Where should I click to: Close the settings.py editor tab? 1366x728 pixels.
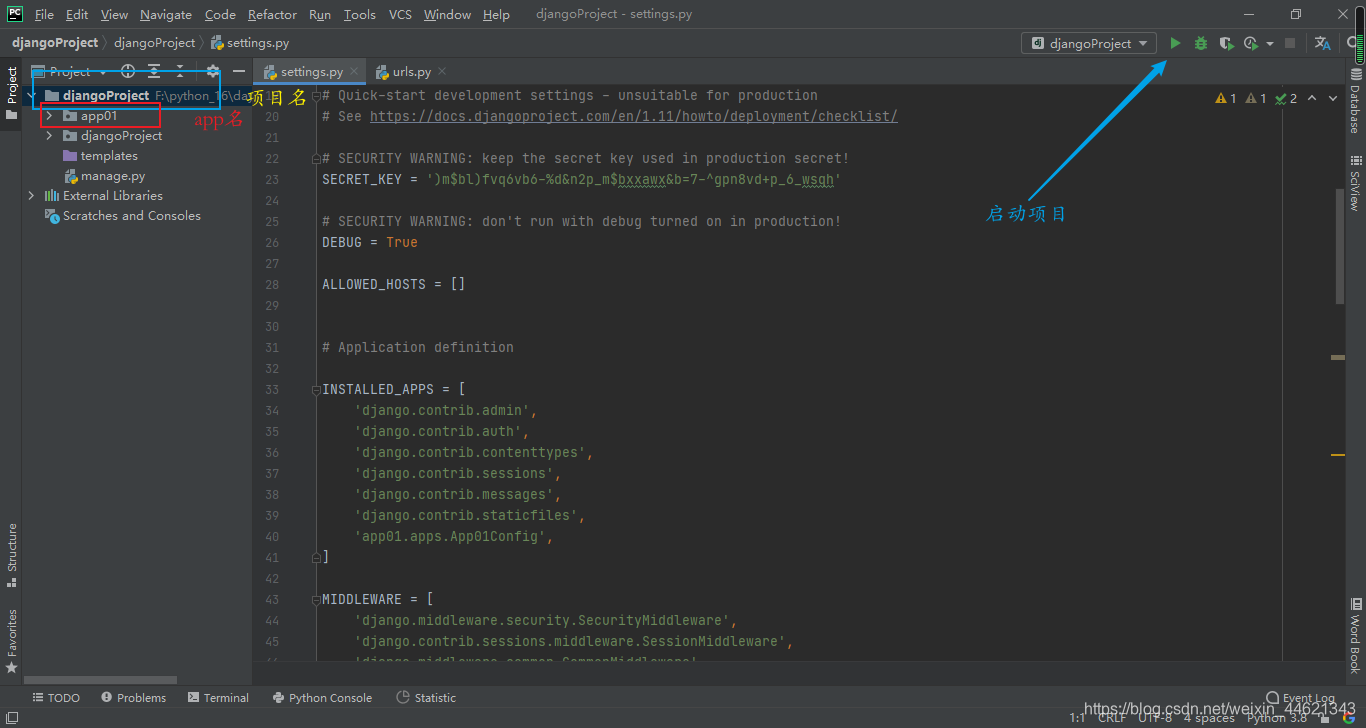pos(354,71)
